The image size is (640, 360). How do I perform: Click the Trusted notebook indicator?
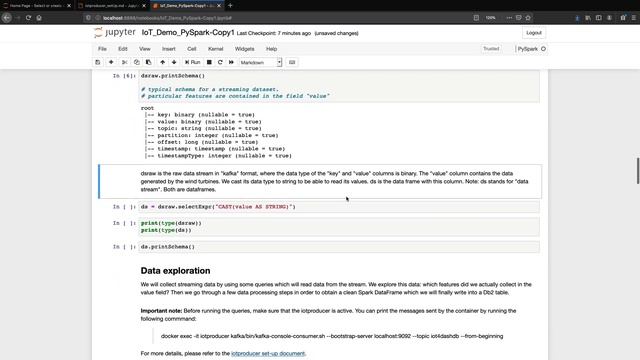491,49
